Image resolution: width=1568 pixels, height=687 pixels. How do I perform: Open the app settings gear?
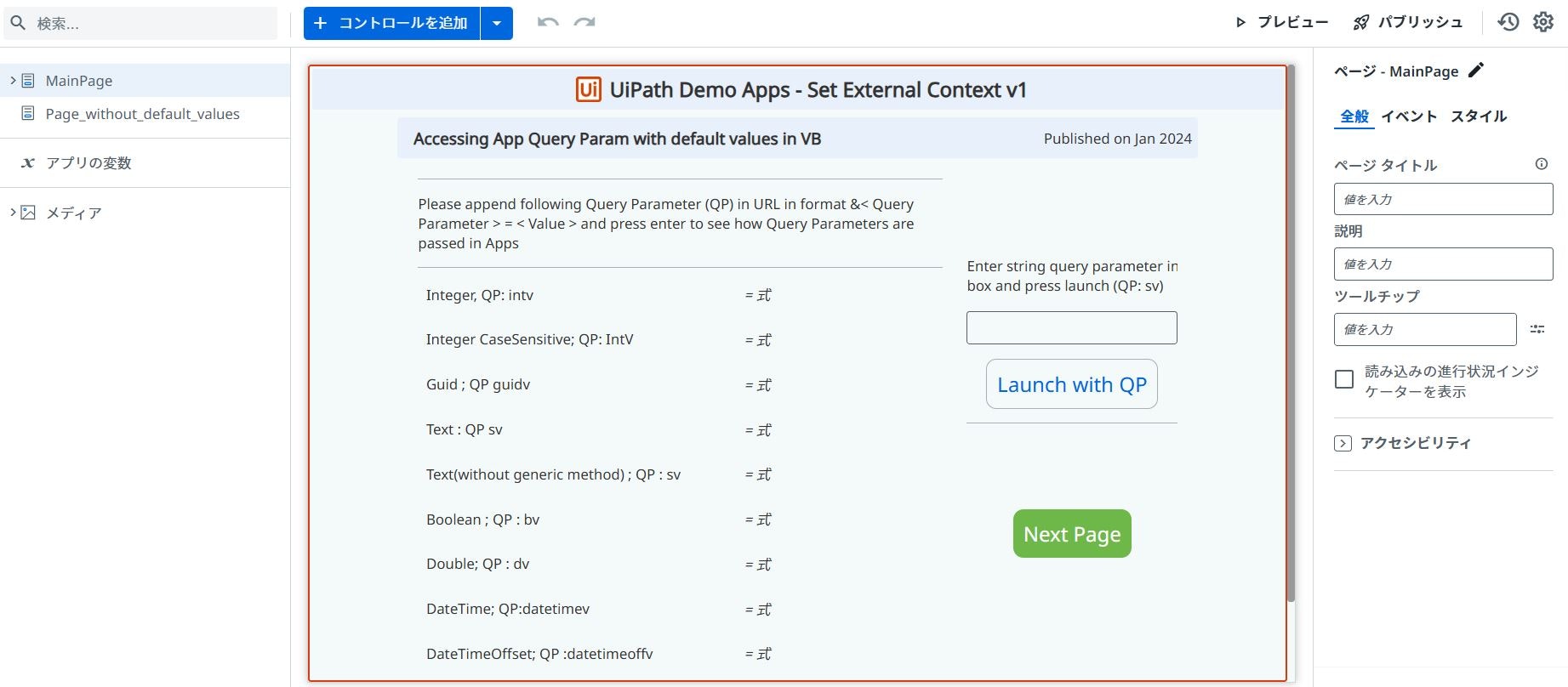(1543, 22)
